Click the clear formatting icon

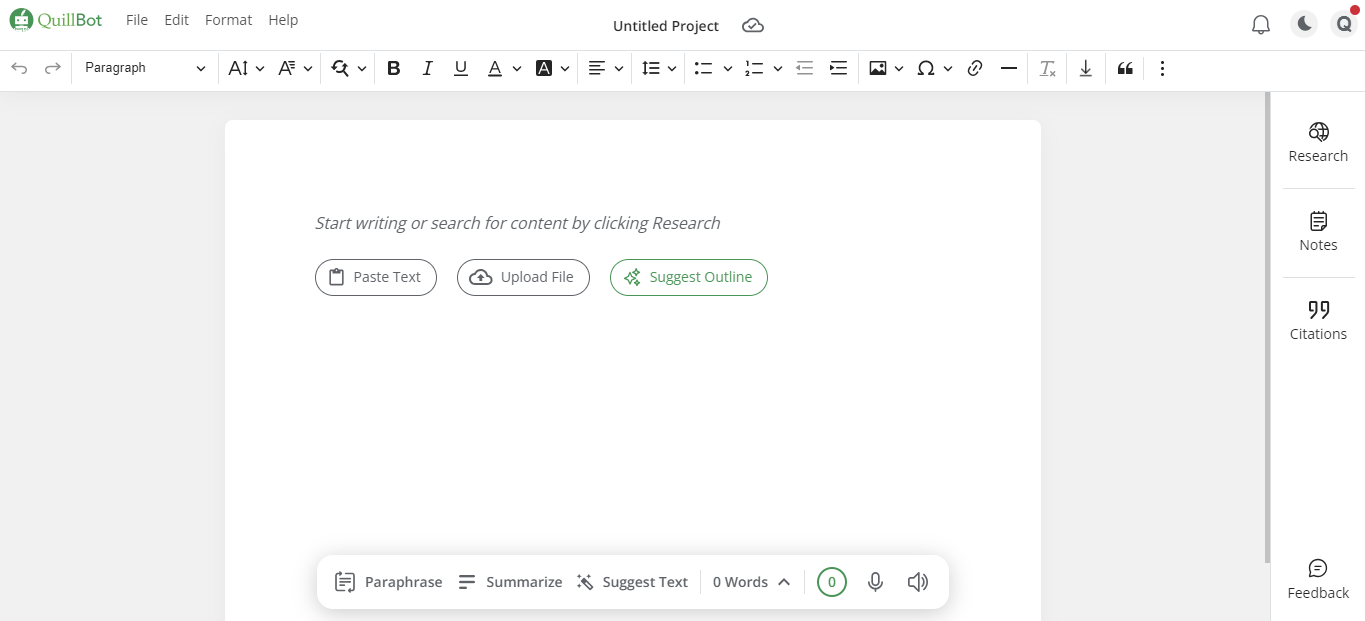[x=1047, y=68]
